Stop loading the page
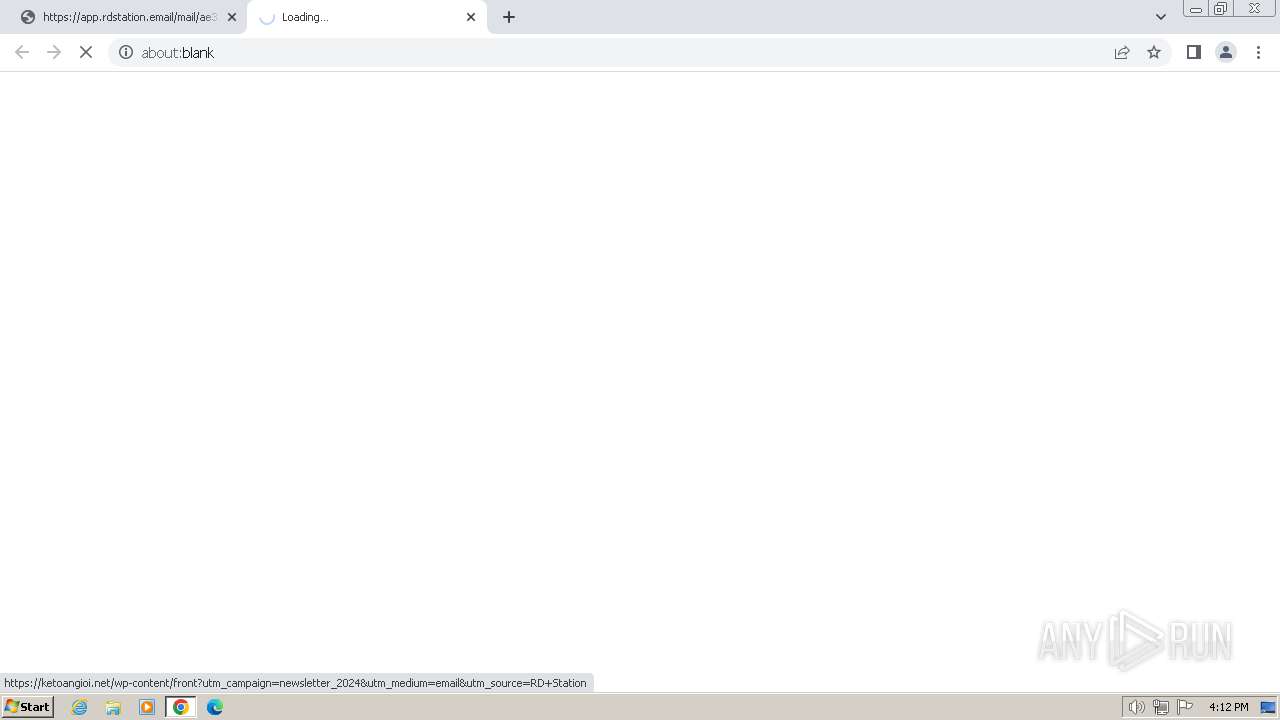This screenshot has height=720, width=1280. click(x=86, y=52)
